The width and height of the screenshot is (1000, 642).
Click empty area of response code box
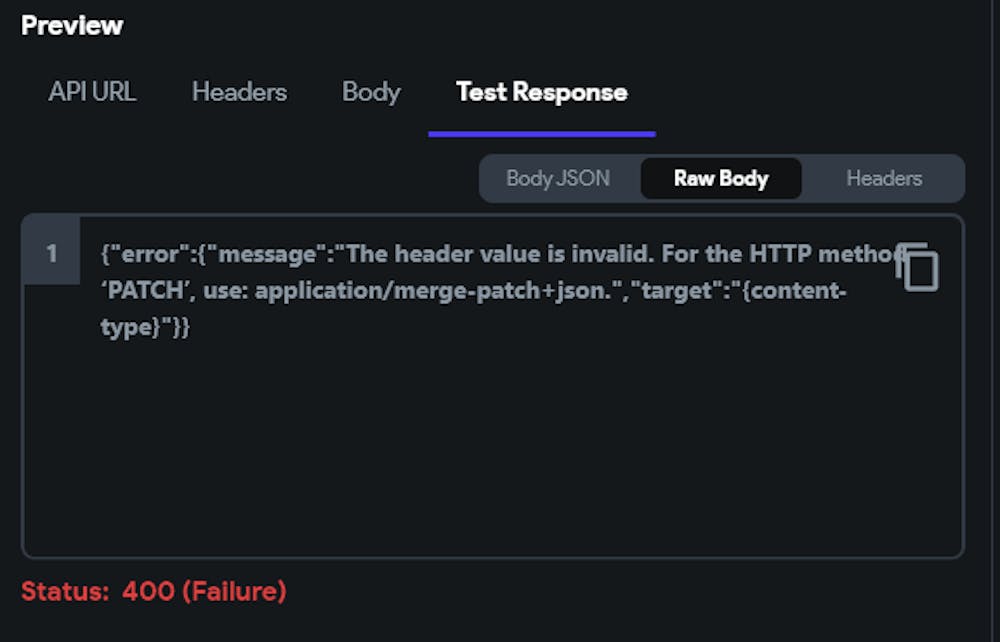tap(492, 450)
